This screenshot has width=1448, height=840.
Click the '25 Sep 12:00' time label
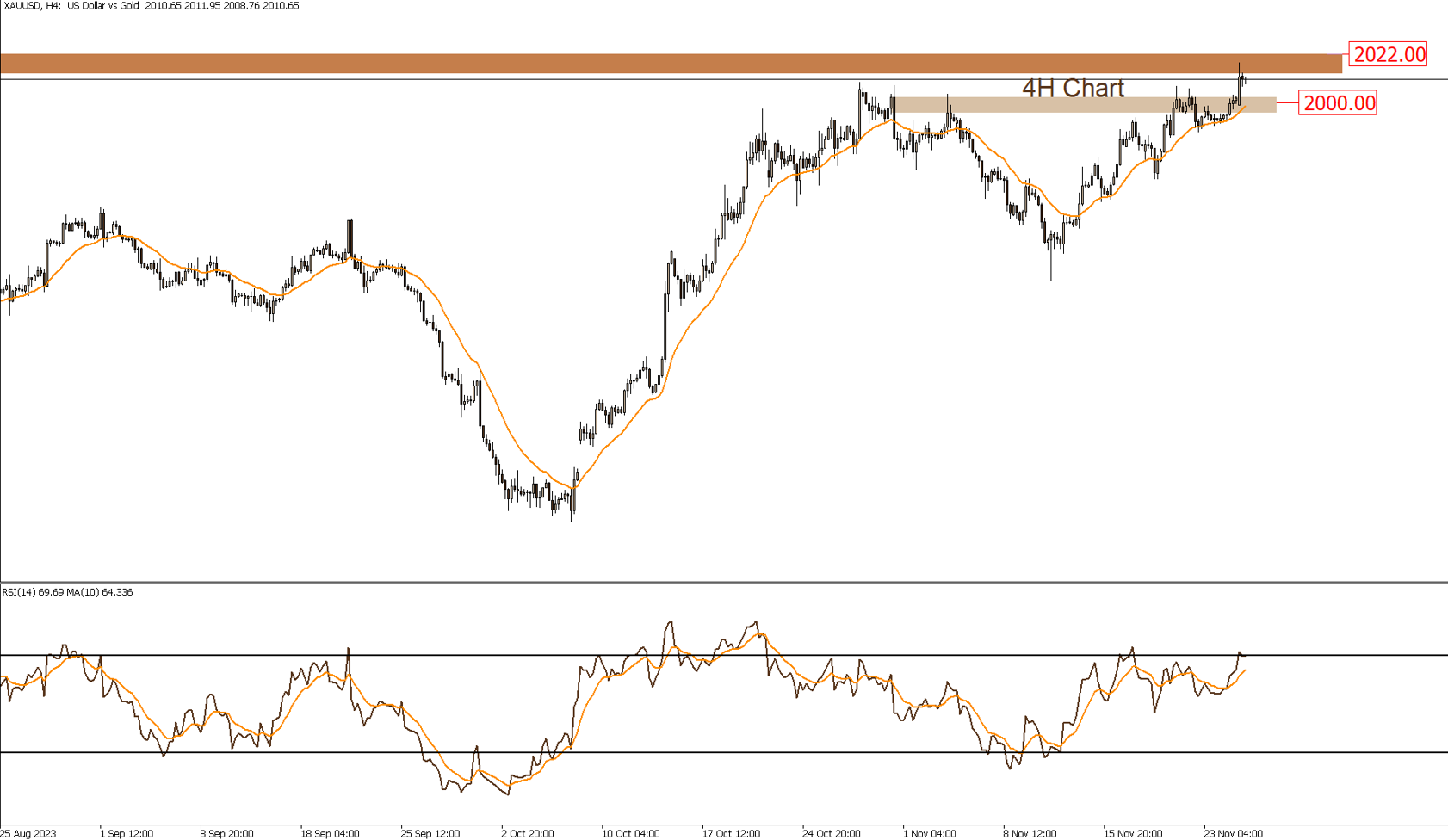pos(430,833)
